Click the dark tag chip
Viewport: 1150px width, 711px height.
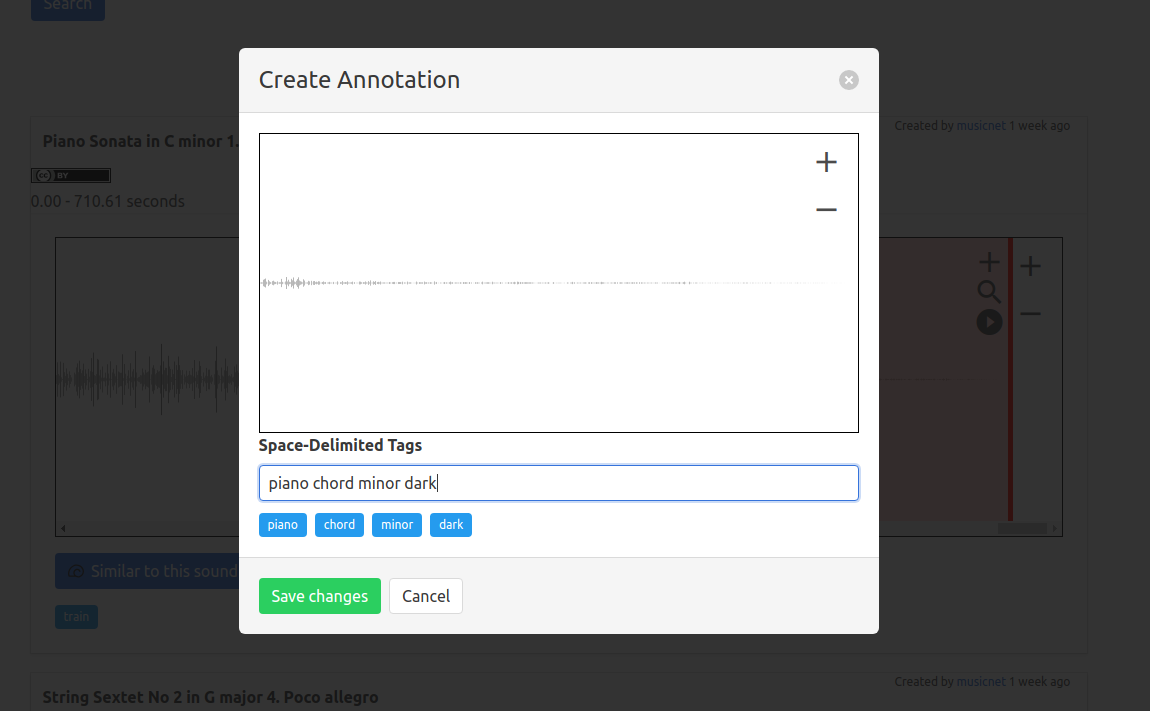pos(451,525)
